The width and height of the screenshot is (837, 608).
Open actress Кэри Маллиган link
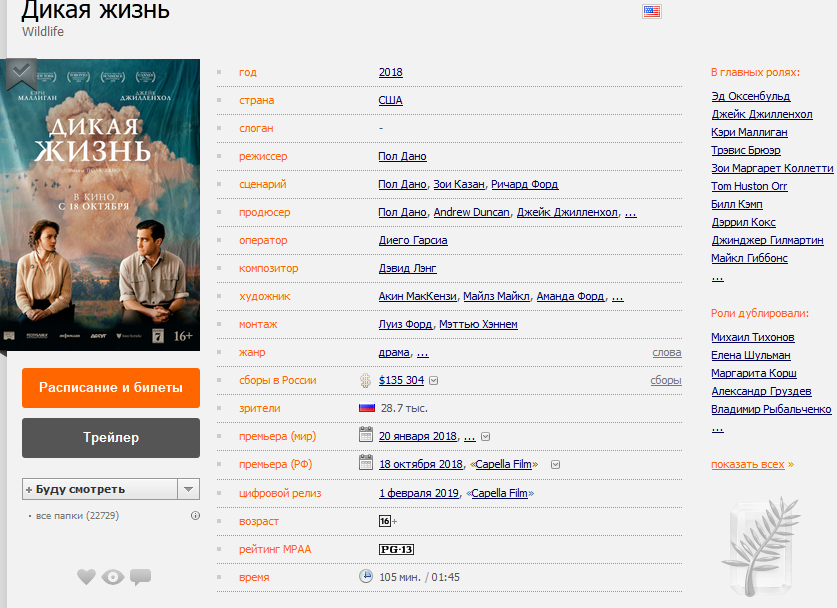(749, 132)
